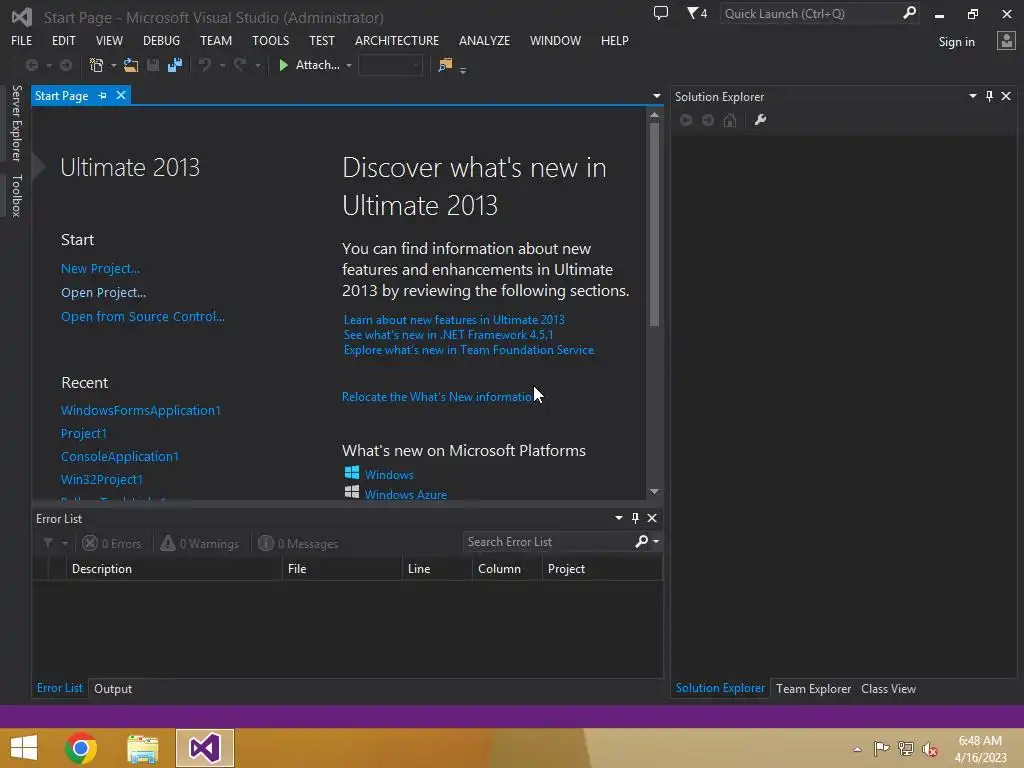Click the Save toolbar icon
The width and height of the screenshot is (1024, 768).
pos(153,65)
